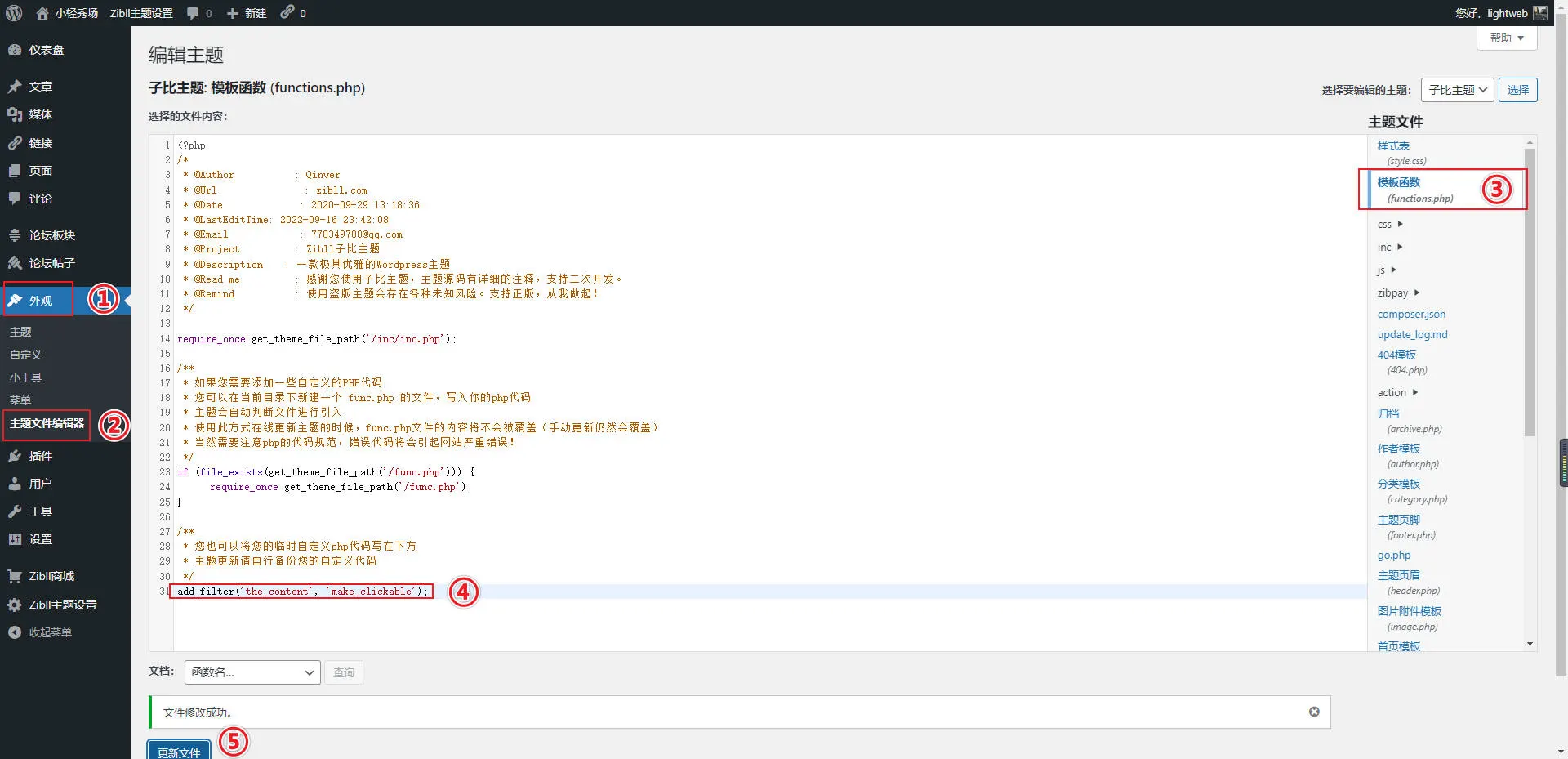Click the 文章 pushpin icon
Image resolution: width=1568 pixels, height=759 pixels.
[15, 87]
